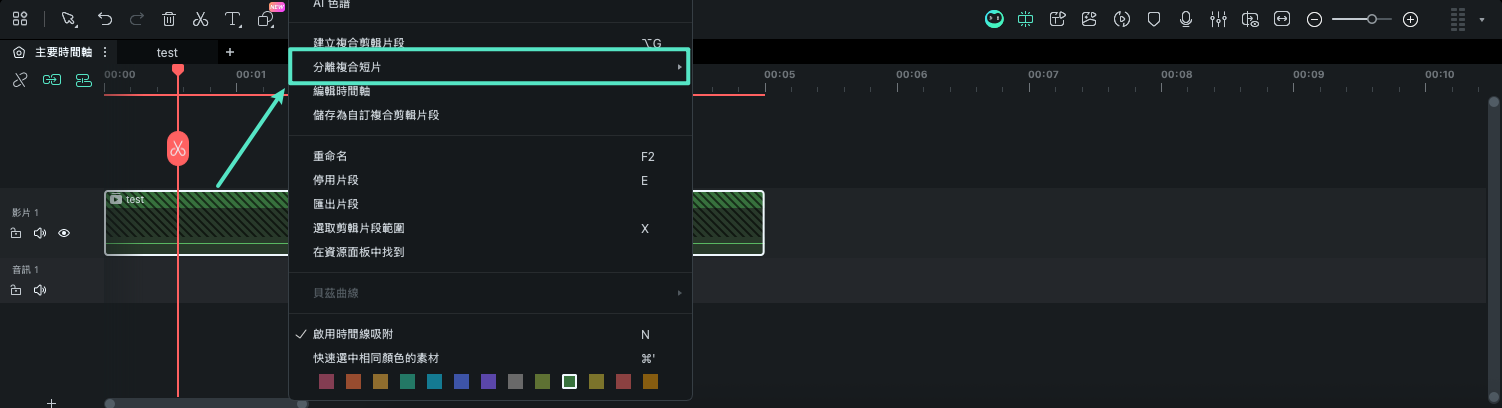Click the marker shield icon
This screenshot has height=408, width=1502.
[x=1153, y=19]
